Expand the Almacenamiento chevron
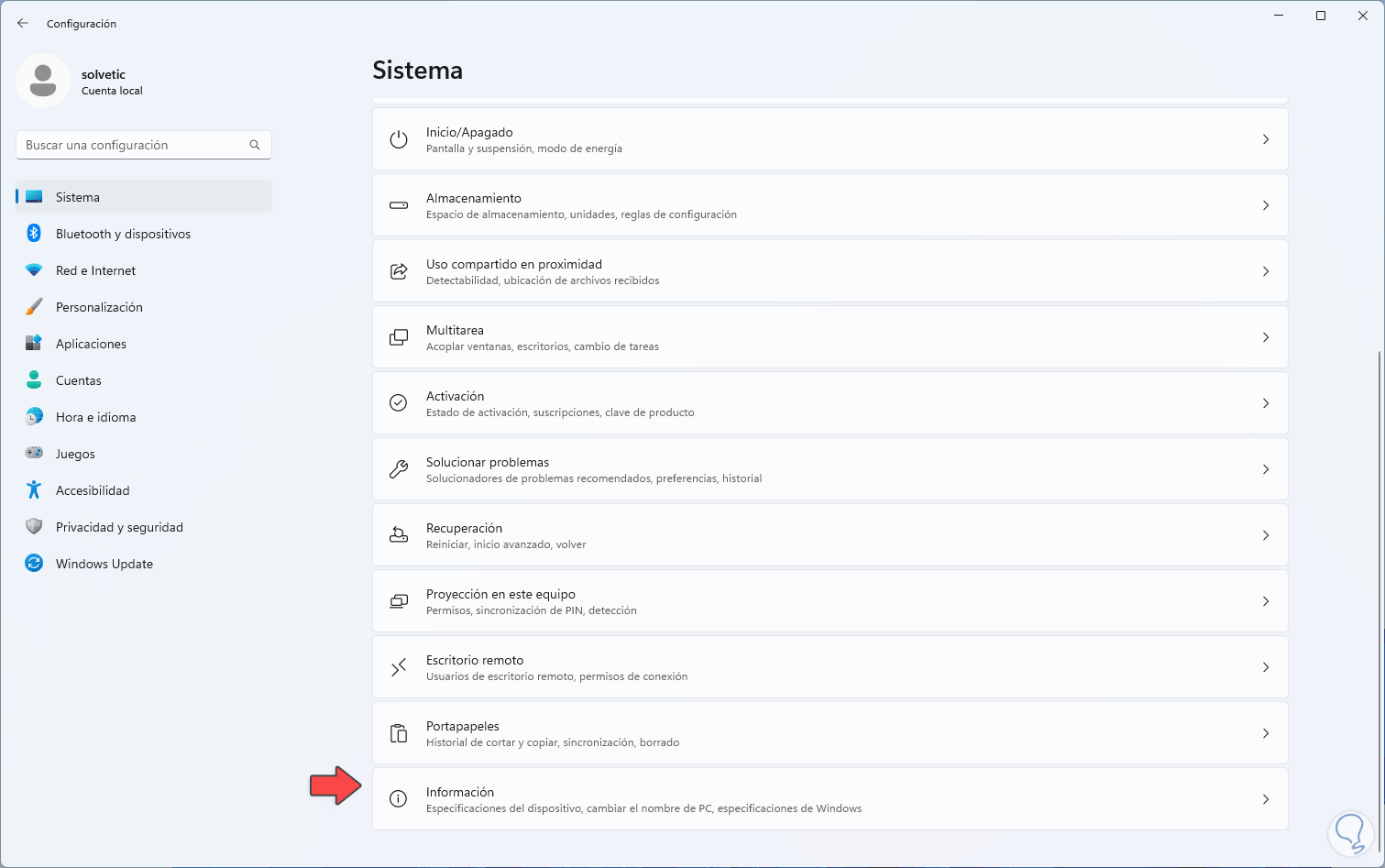1385x868 pixels. pyautogui.click(x=1266, y=205)
